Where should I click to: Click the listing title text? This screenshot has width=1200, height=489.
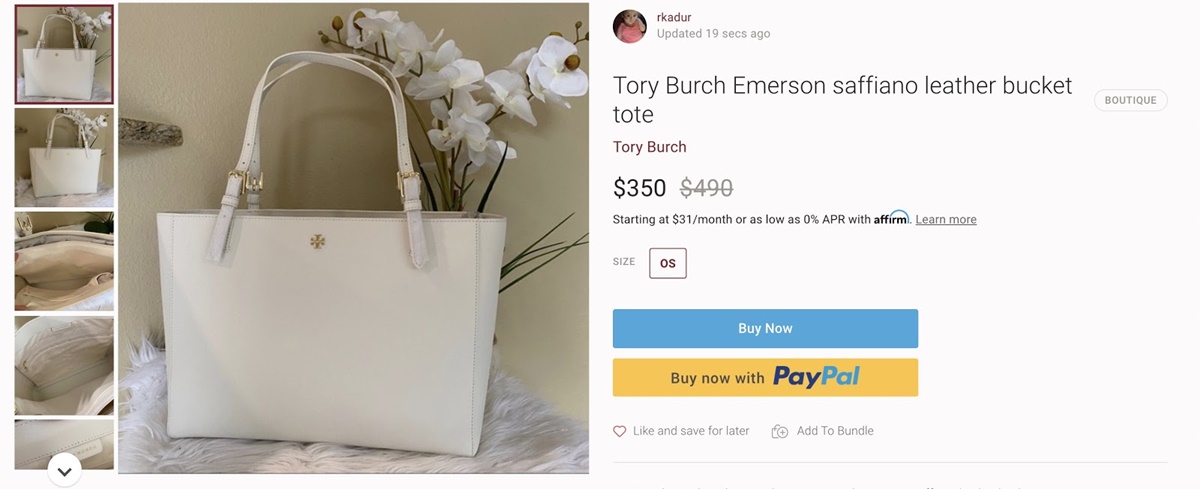[842, 99]
